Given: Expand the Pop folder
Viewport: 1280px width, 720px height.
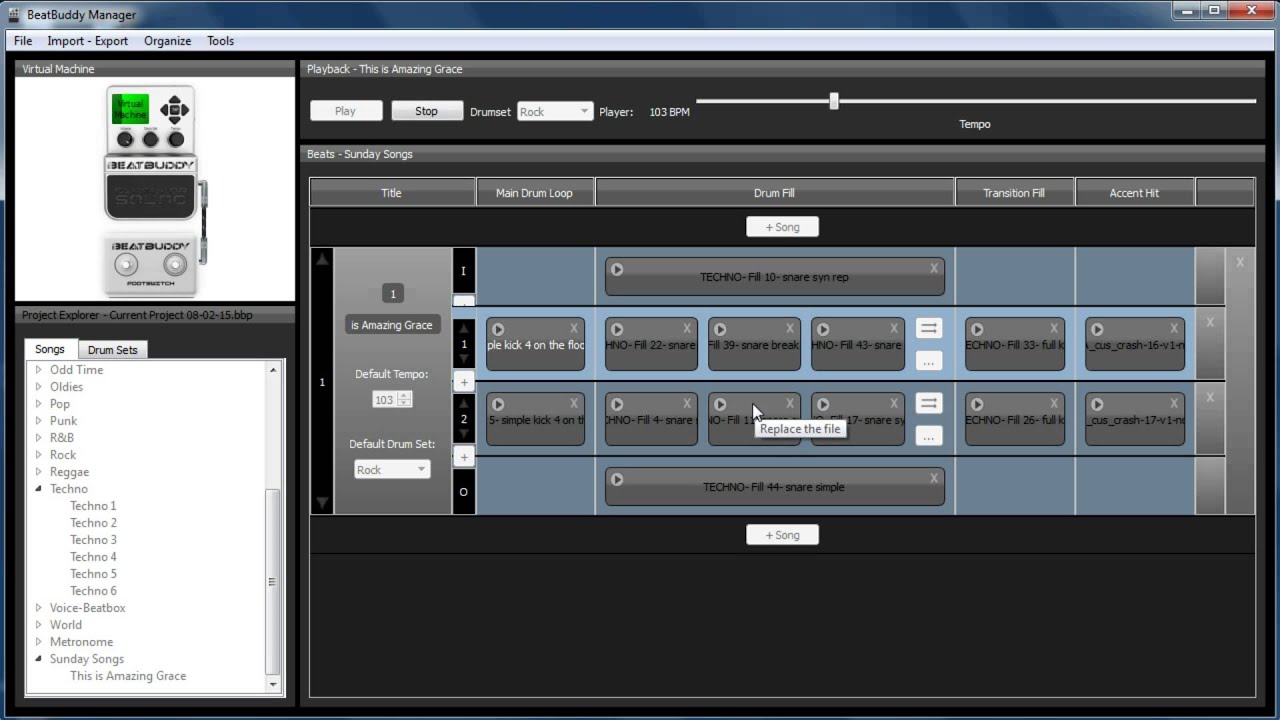Looking at the screenshot, I should click(39, 404).
